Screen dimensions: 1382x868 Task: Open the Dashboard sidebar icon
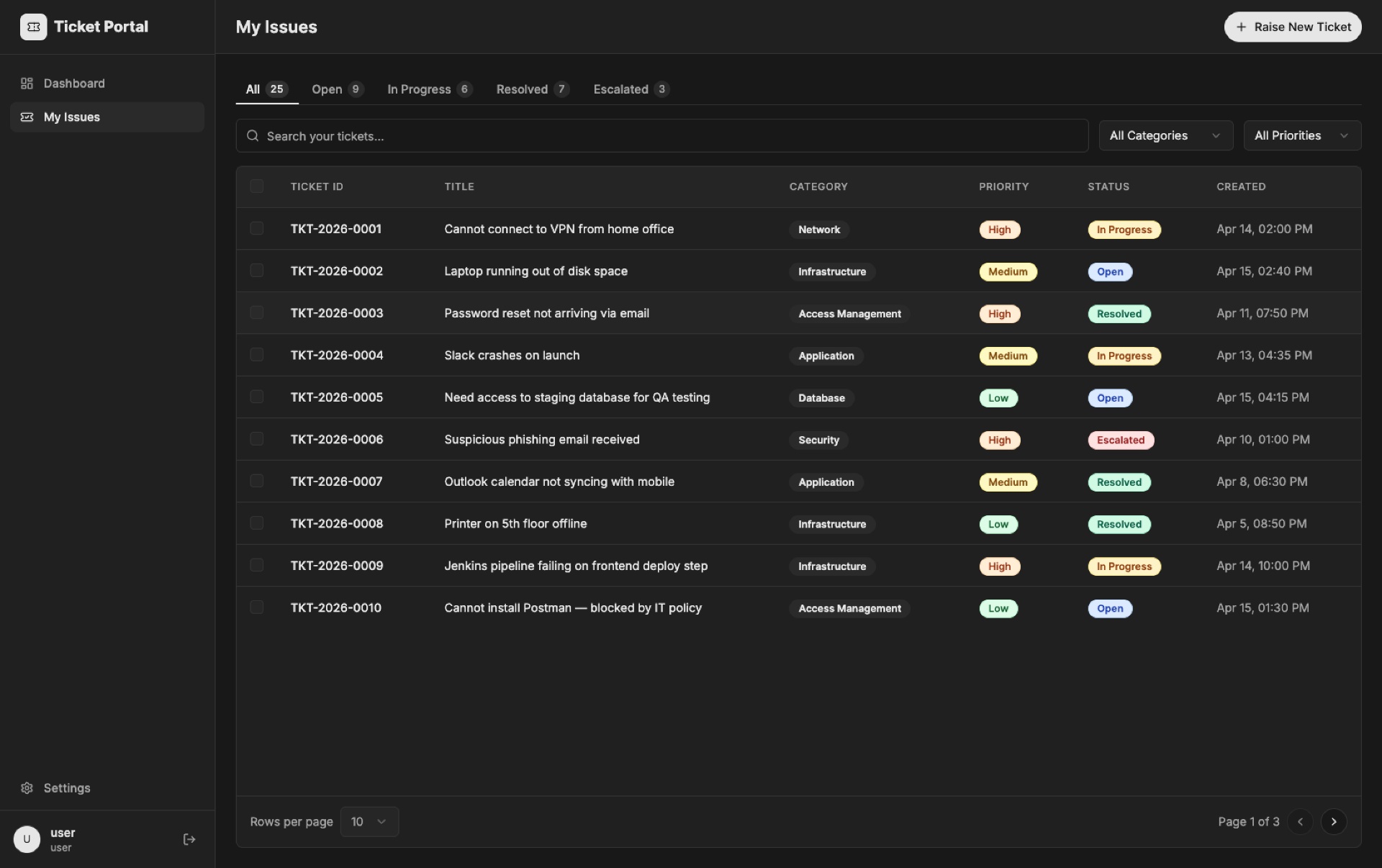tap(27, 83)
